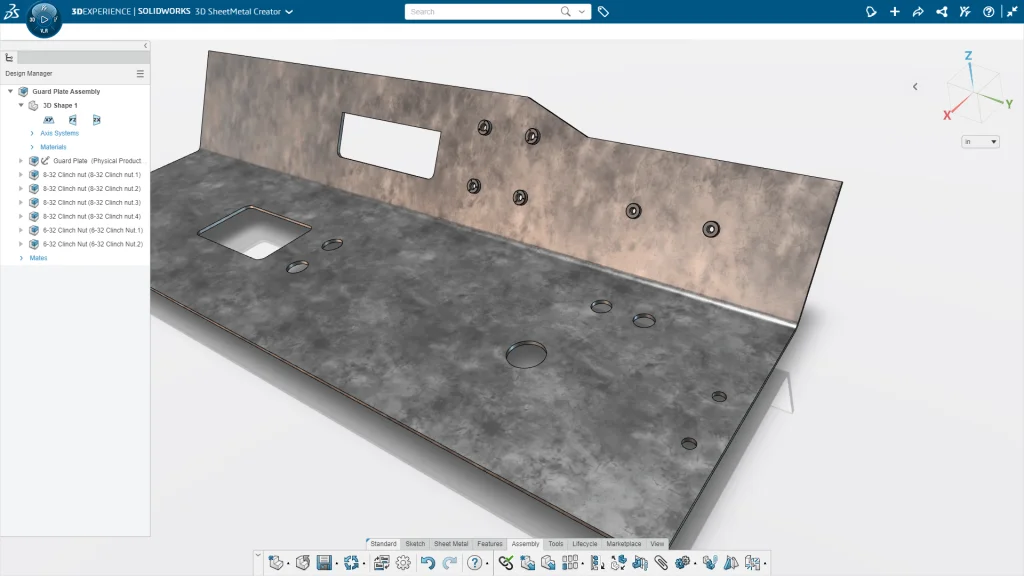Click the chain link Mate icon
Viewport: 1024px width, 576px height.
505,563
